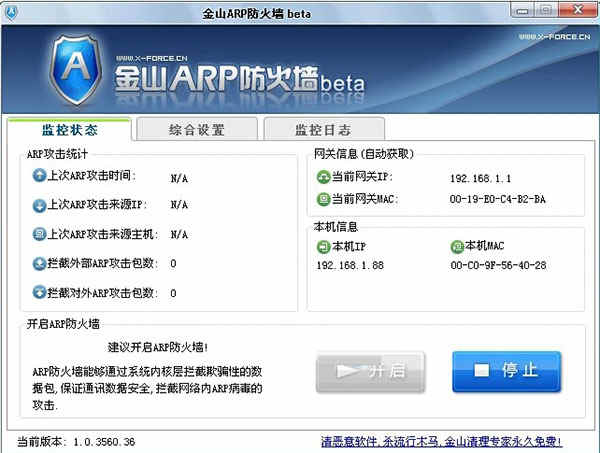Switch to the 监控状态 tab
The height and width of the screenshot is (453, 600).
[70, 130]
